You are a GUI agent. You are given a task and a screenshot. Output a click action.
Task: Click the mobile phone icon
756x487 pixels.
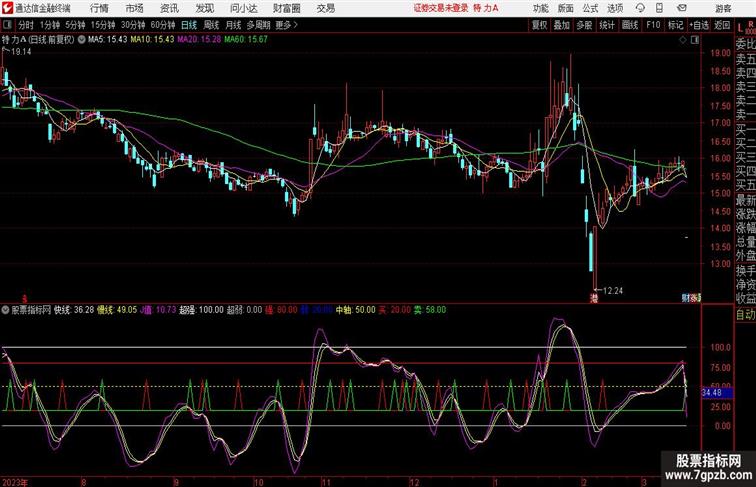tap(660, 8)
